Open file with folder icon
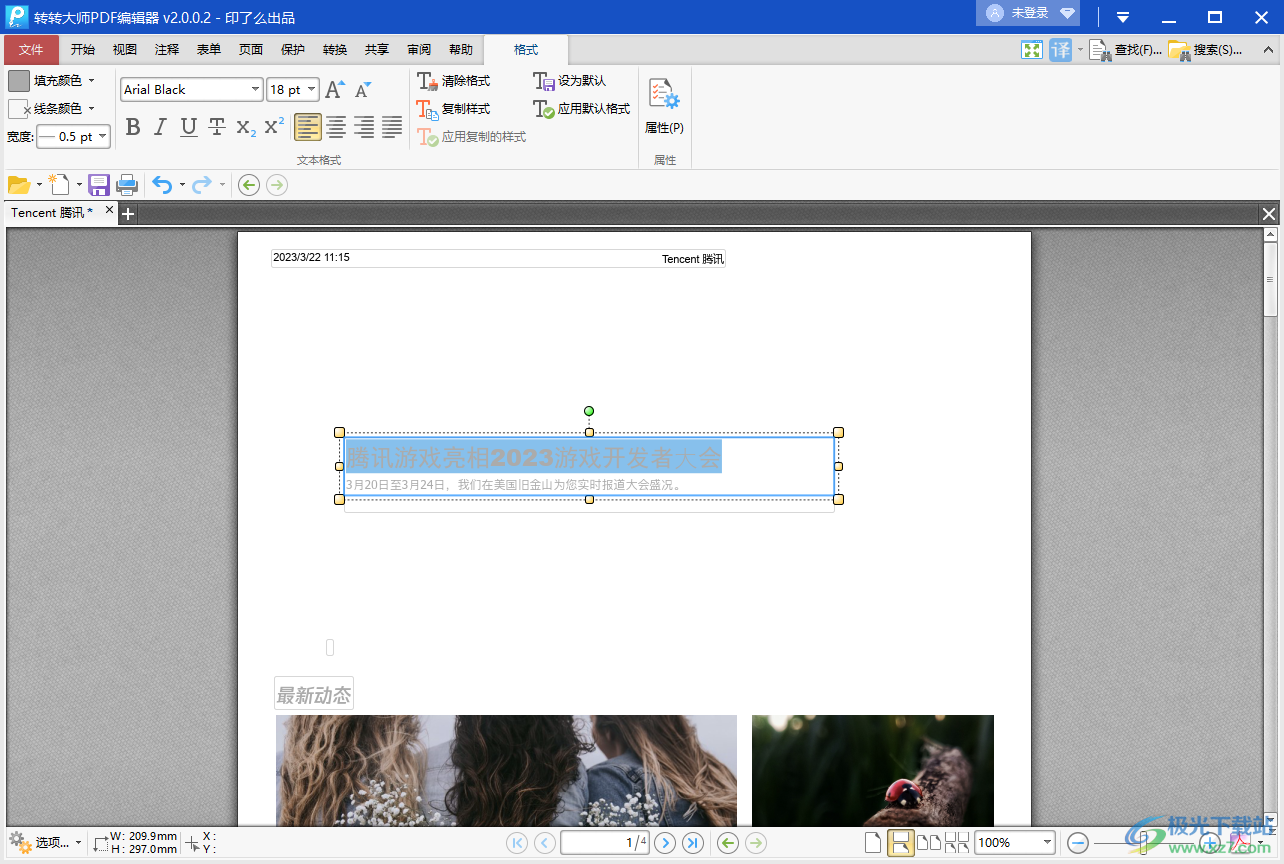The height and width of the screenshot is (864, 1284). point(19,185)
